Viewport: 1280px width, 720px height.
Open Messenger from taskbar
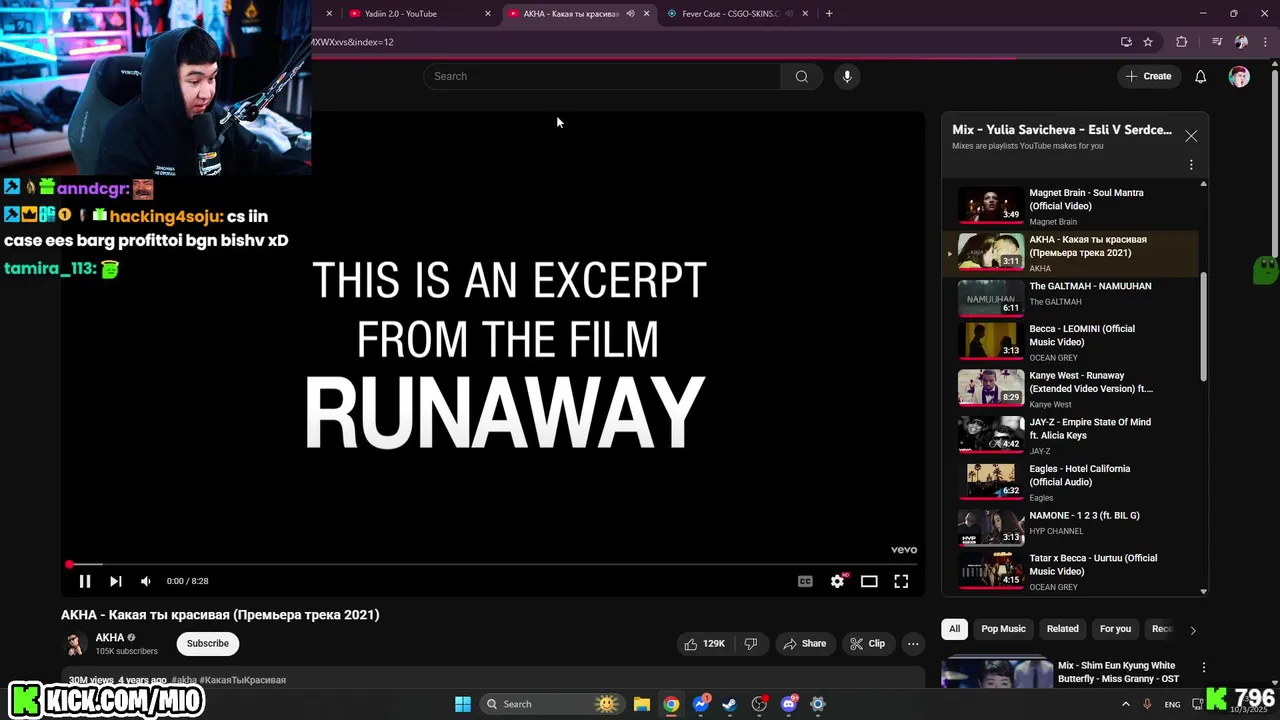click(x=701, y=704)
